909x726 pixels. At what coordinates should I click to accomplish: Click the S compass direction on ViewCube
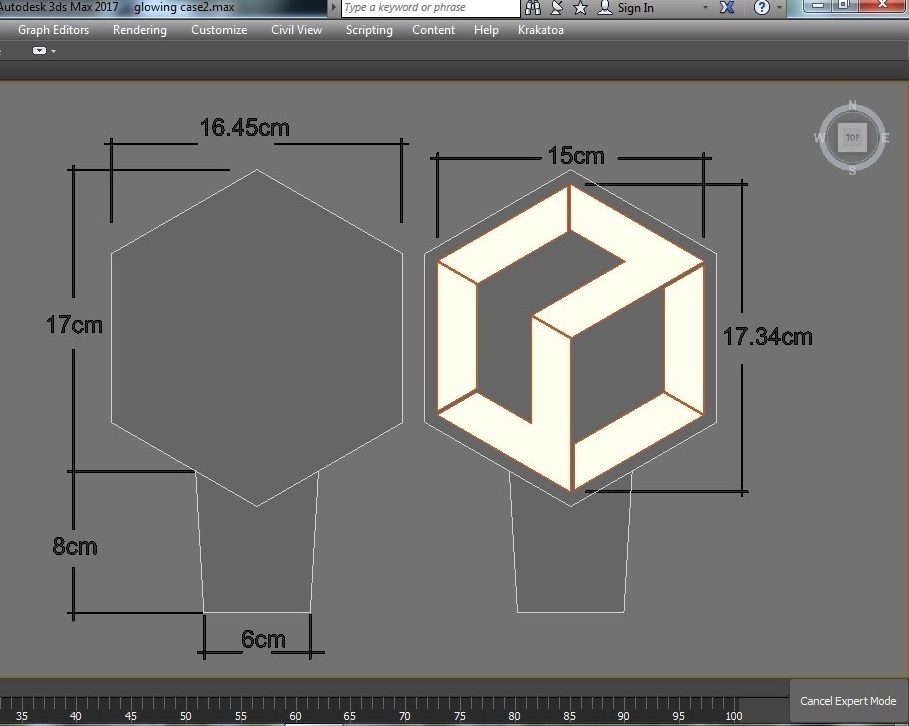pos(852,170)
